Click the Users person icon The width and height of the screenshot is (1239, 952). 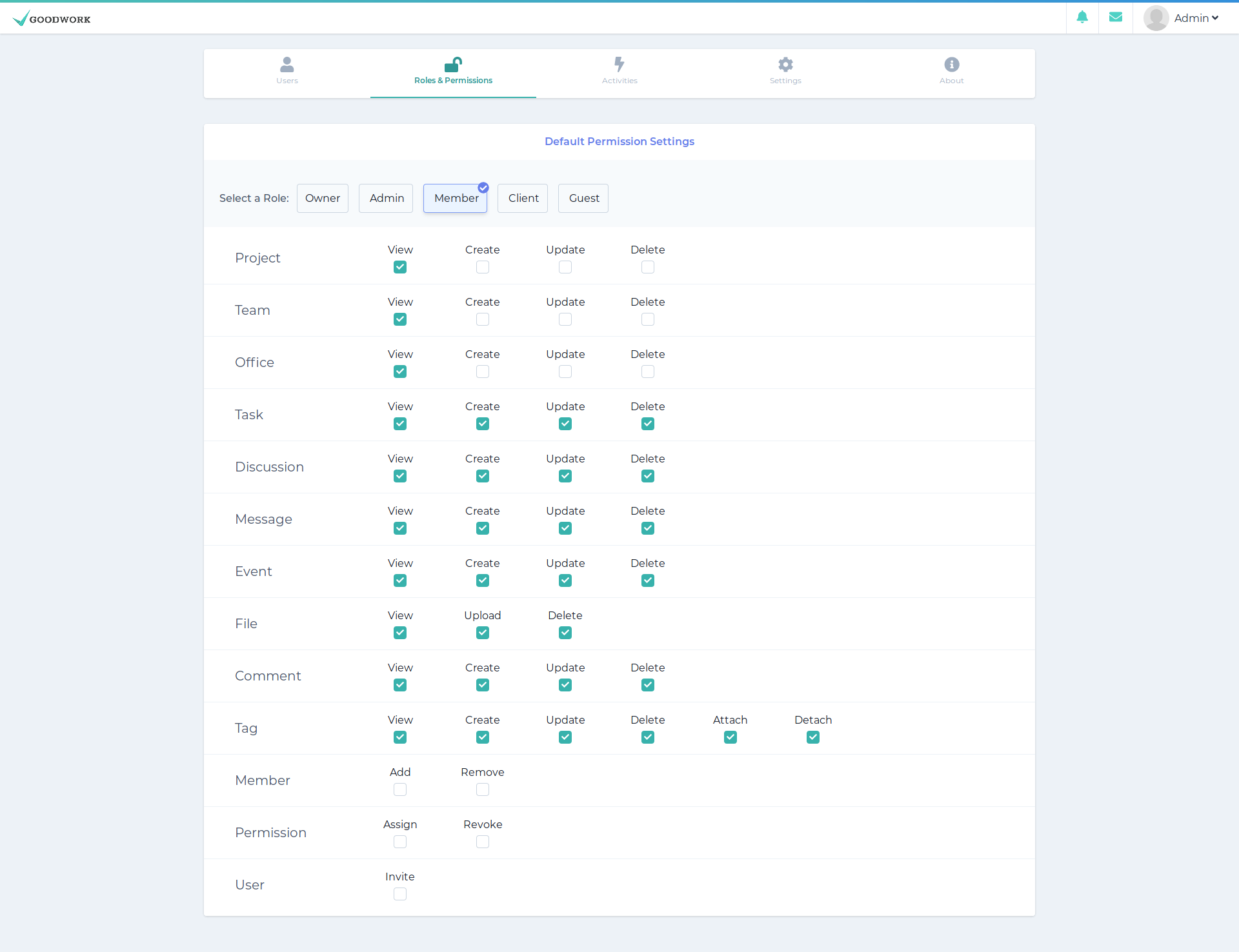[x=287, y=64]
